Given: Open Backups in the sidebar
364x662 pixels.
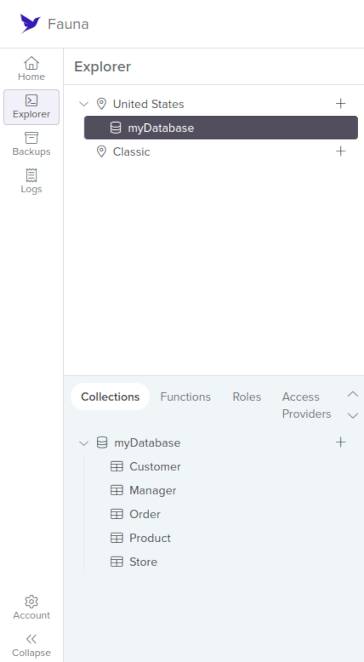Looking at the screenshot, I should 31,144.
